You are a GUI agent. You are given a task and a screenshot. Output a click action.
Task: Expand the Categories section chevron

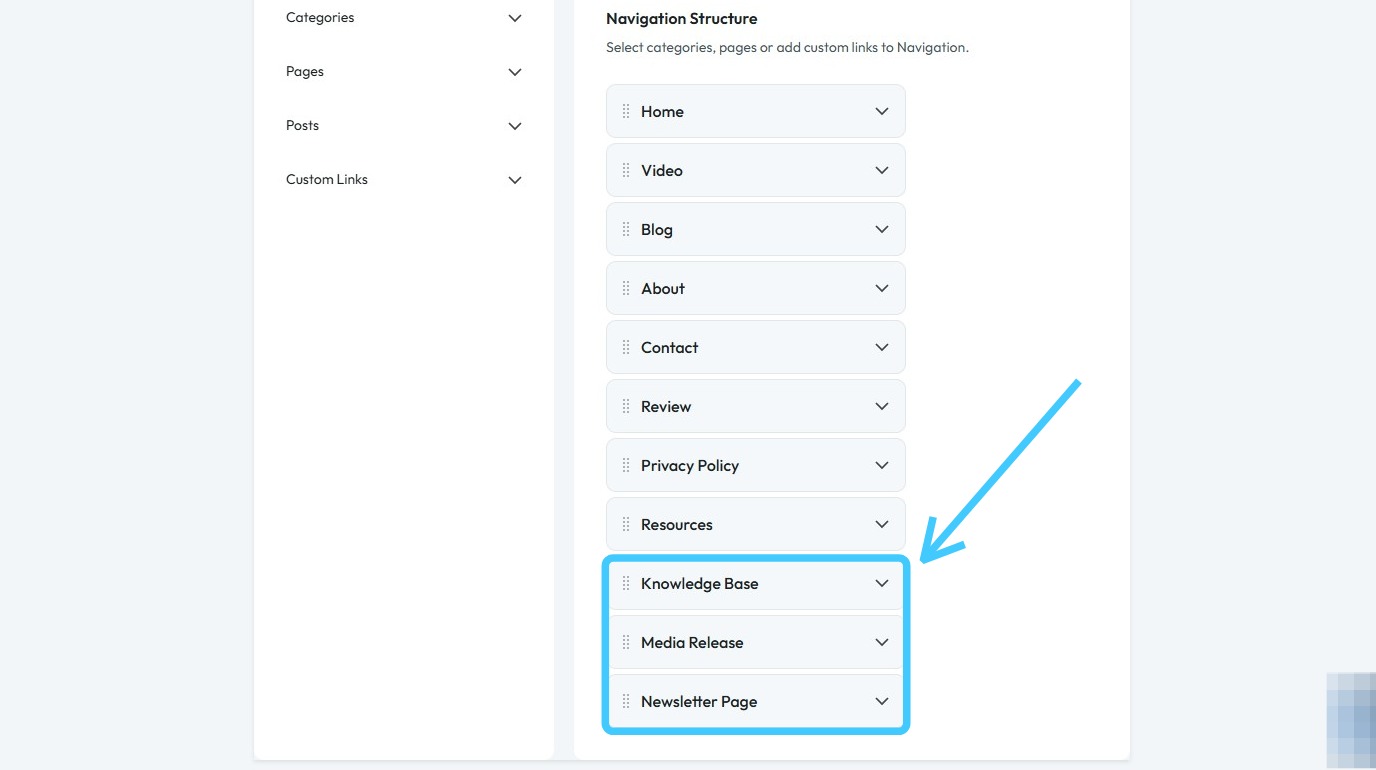click(515, 18)
